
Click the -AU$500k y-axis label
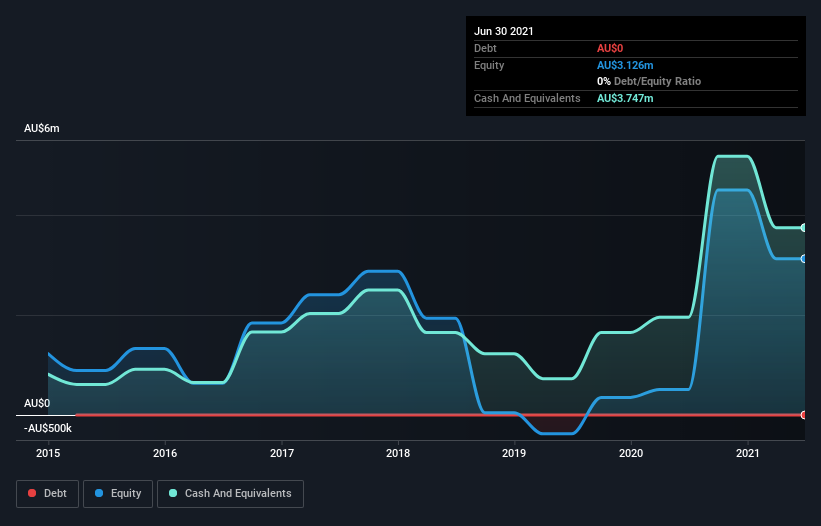[48, 429]
